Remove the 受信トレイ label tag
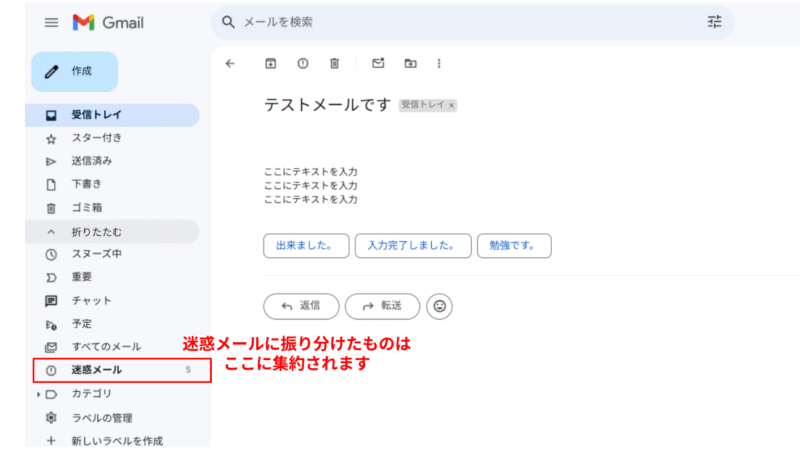The height and width of the screenshot is (450, 800). click(x=452, y=105)
